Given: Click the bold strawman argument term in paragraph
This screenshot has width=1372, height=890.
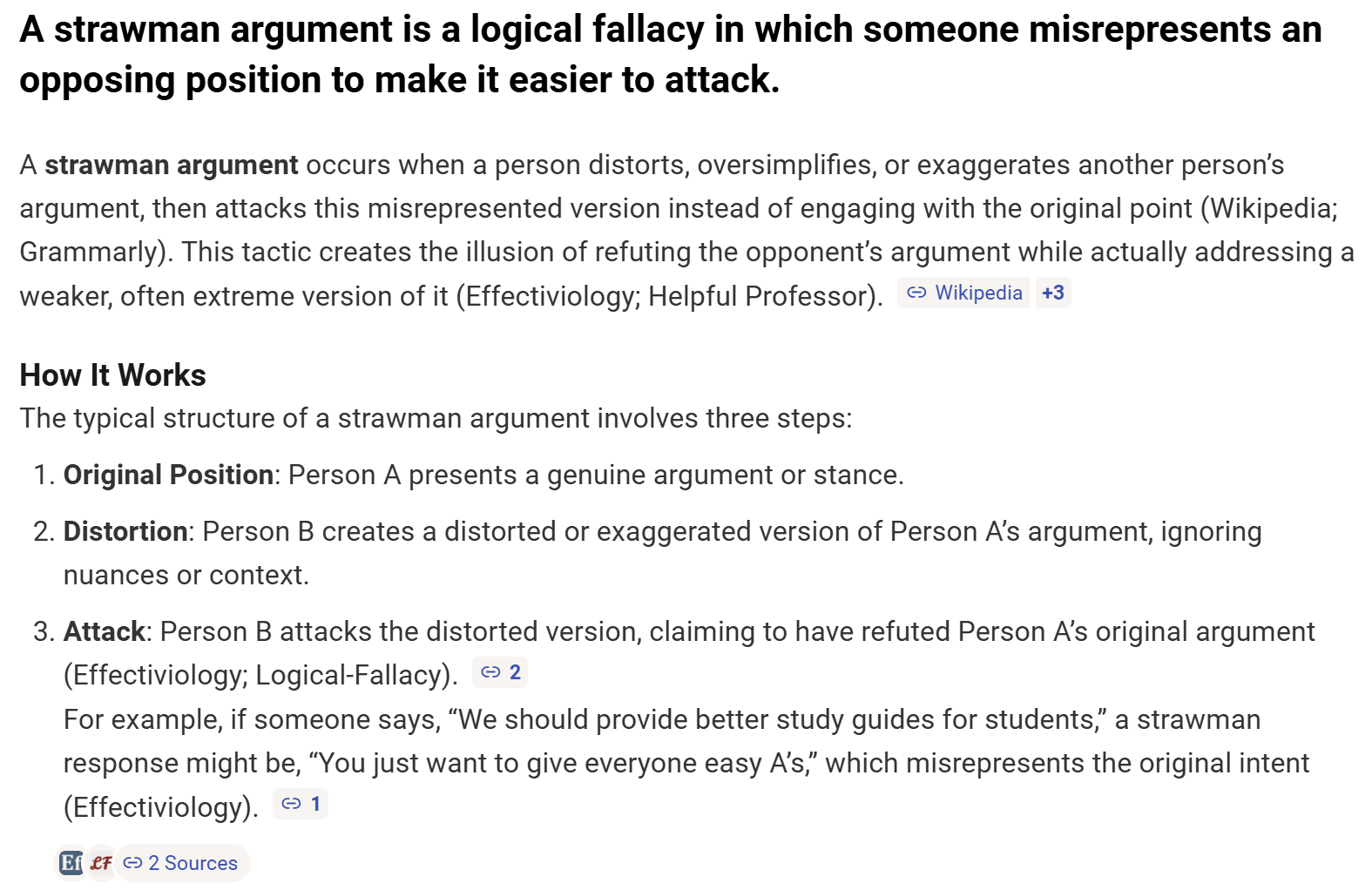Looking at the screenshot, I should click(171, 165).
